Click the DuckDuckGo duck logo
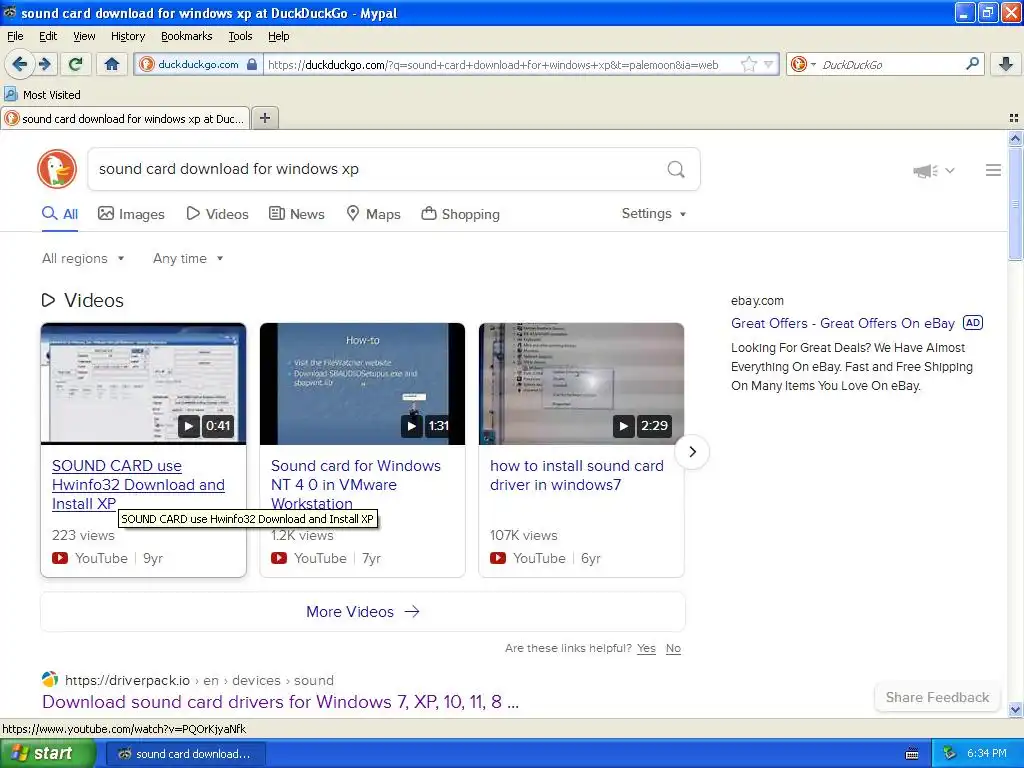This screenshot has width=1024, height=768. 57,169
